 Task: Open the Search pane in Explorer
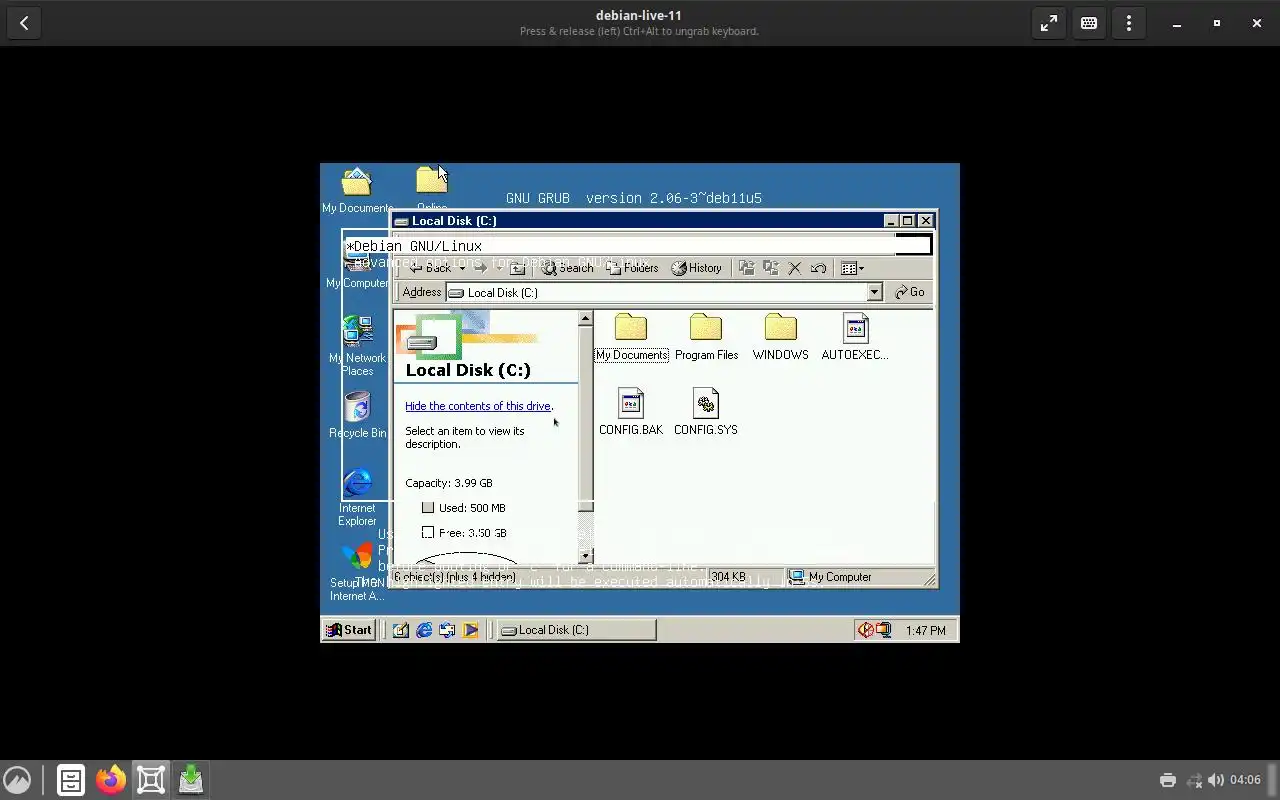568,268
